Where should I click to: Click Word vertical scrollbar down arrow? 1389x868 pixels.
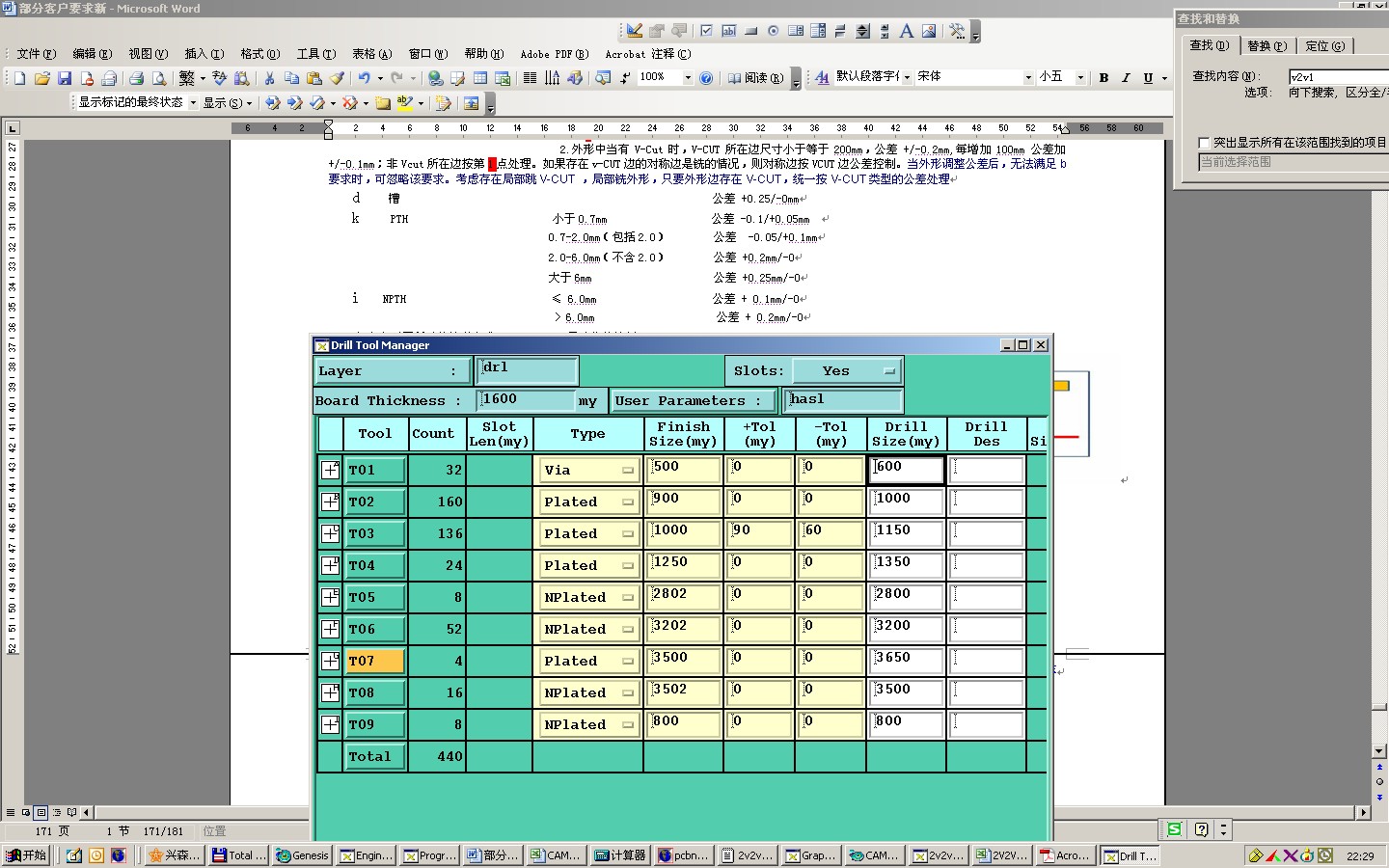[x=1379, y=750]
